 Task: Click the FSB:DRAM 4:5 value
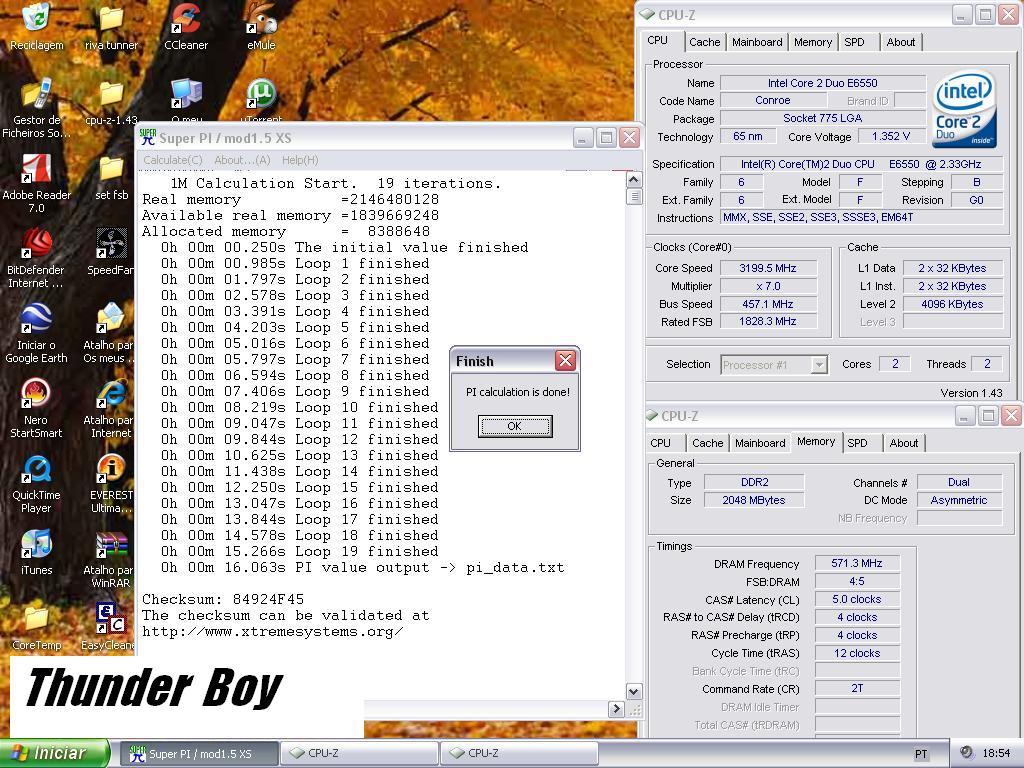tap(857, 581)
